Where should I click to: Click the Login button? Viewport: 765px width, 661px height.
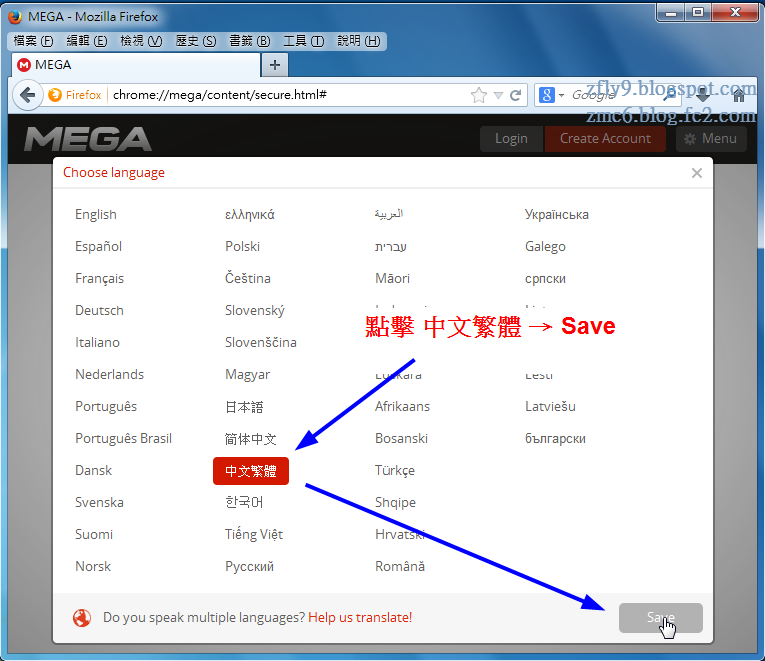click(511, 139)
